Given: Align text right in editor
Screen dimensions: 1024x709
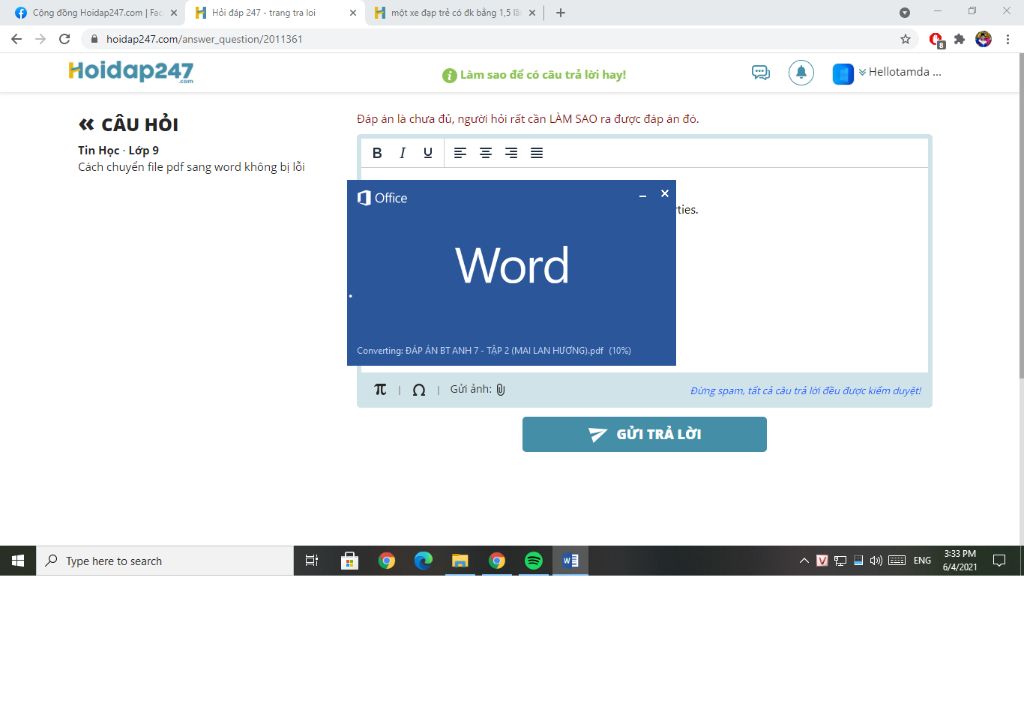Looking at the screenshot, I should [511, 153].
